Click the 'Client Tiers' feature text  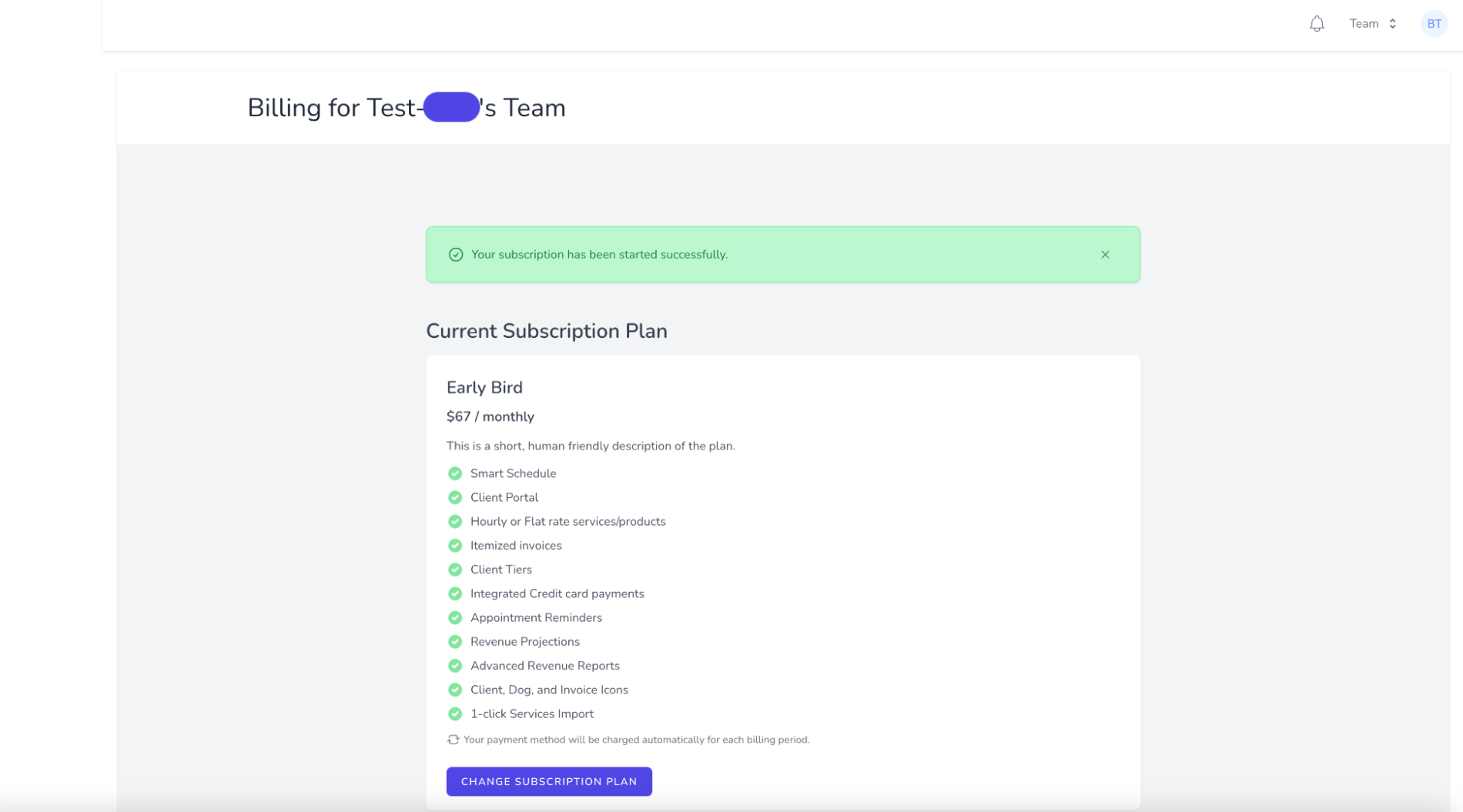501,570
